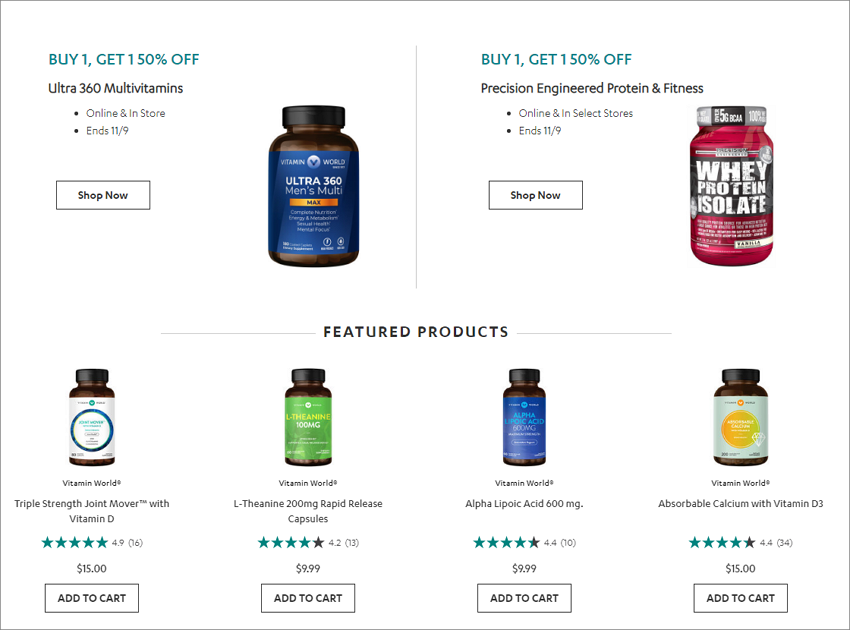View 4.4 star rating with 34 reviews
Image resolution: width=850 pixels, height=630 pixels.
[740, 543]
